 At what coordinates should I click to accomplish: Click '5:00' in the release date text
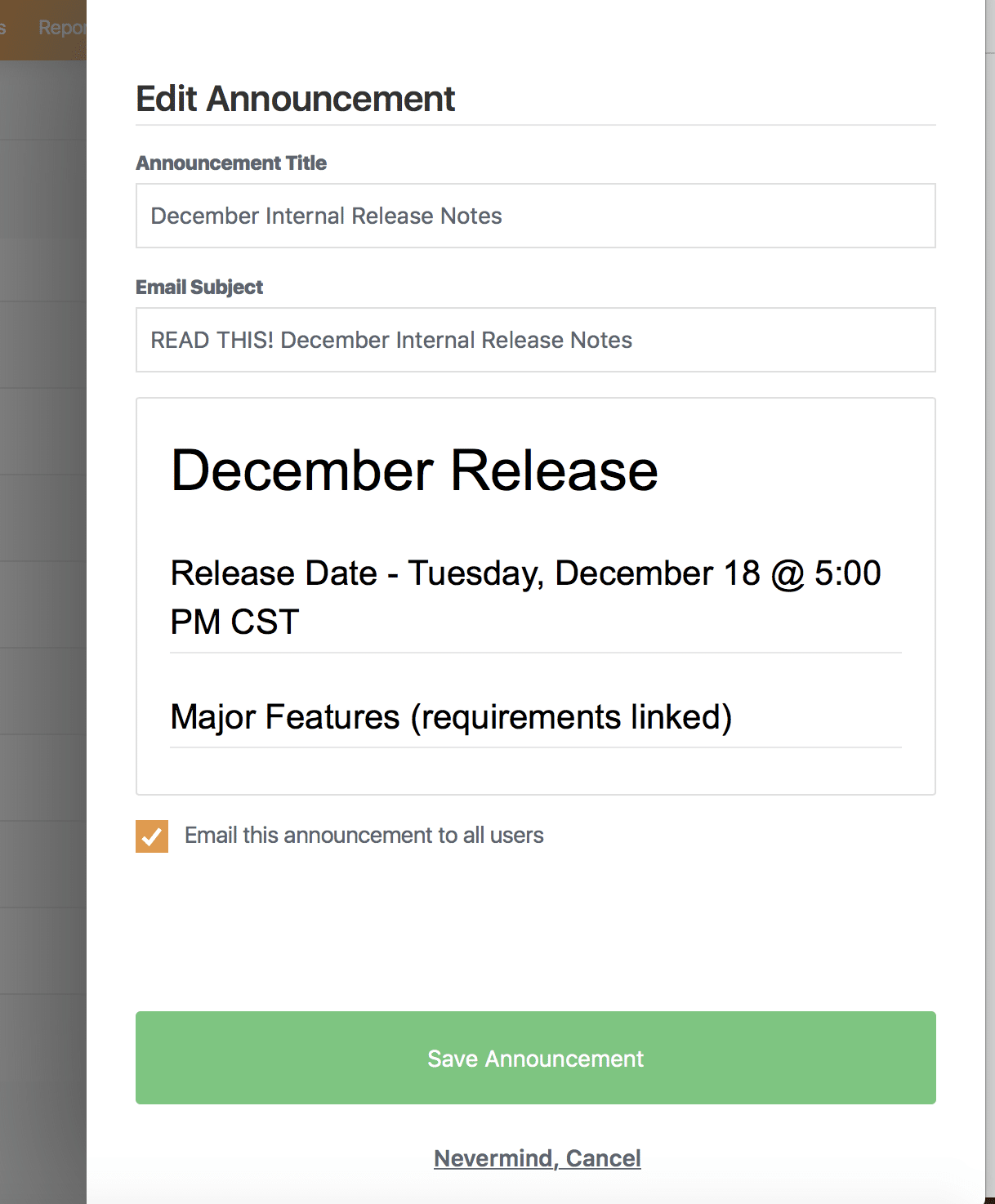[847, 573]
